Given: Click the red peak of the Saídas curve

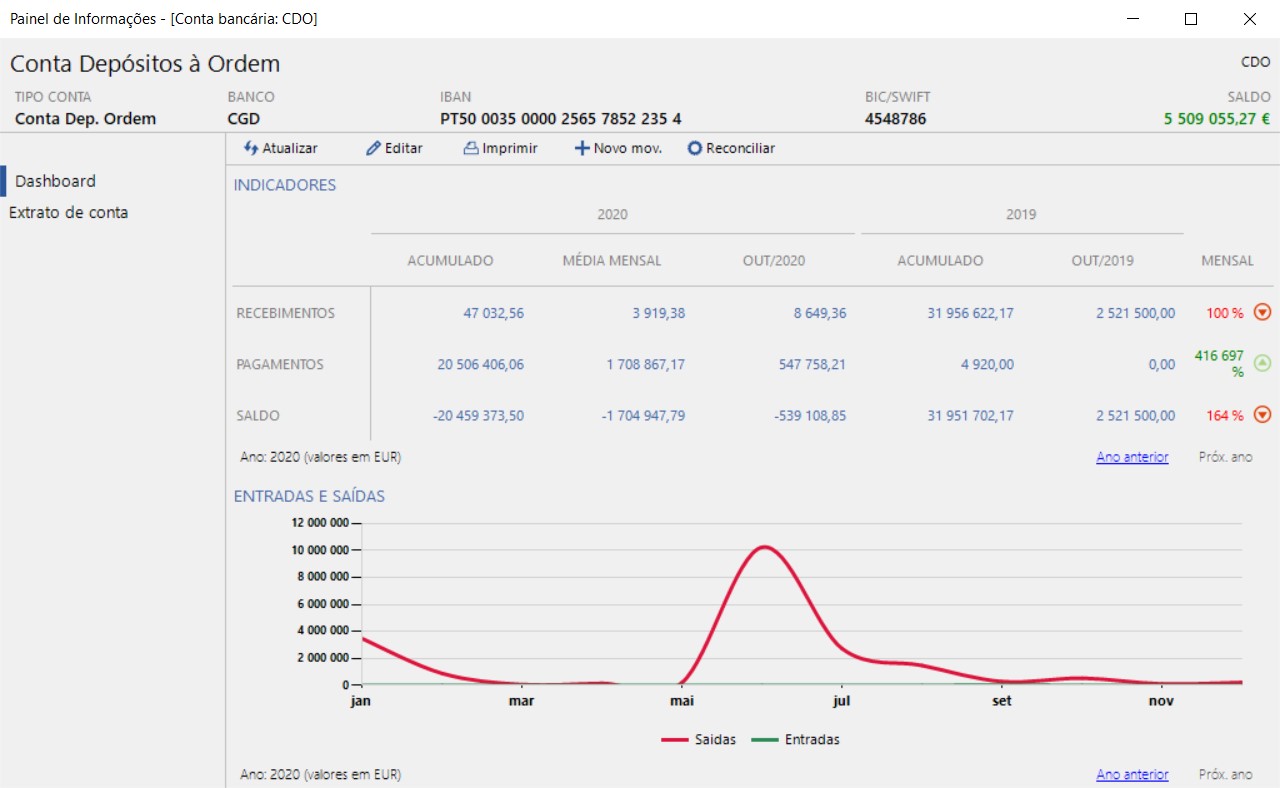Looking at the screenshot, I should (764, 547).
